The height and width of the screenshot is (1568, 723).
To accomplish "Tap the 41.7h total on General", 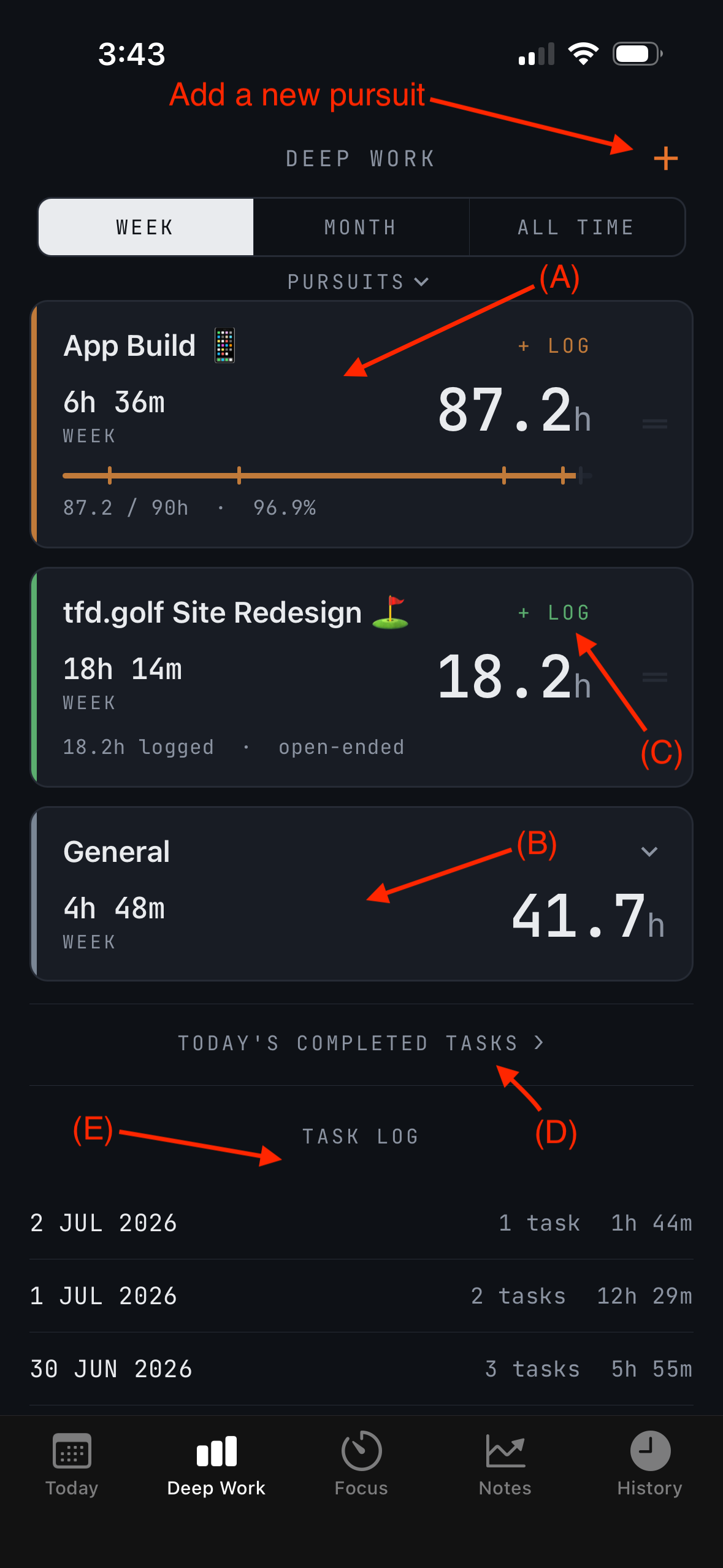I will point(588,916).
